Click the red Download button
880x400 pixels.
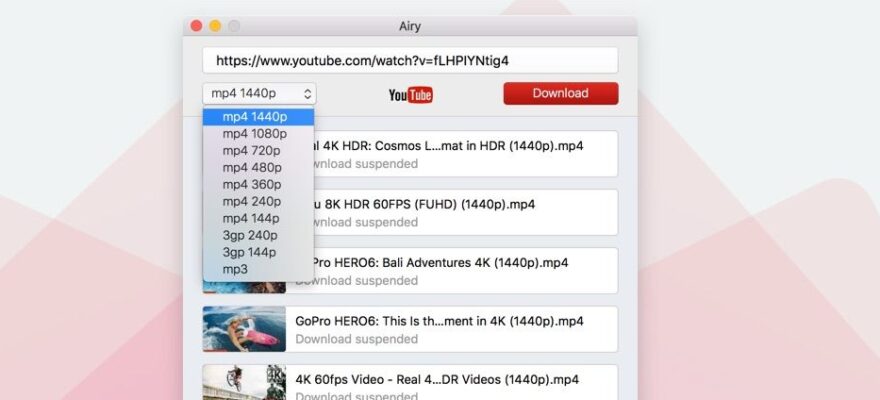tap(560, 94)
